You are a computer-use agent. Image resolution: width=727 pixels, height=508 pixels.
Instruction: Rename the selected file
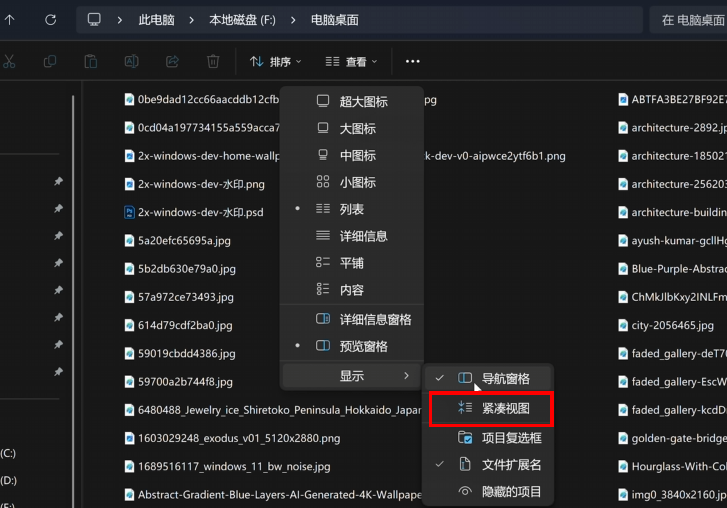pyautogui.click(x=132, y=61)
